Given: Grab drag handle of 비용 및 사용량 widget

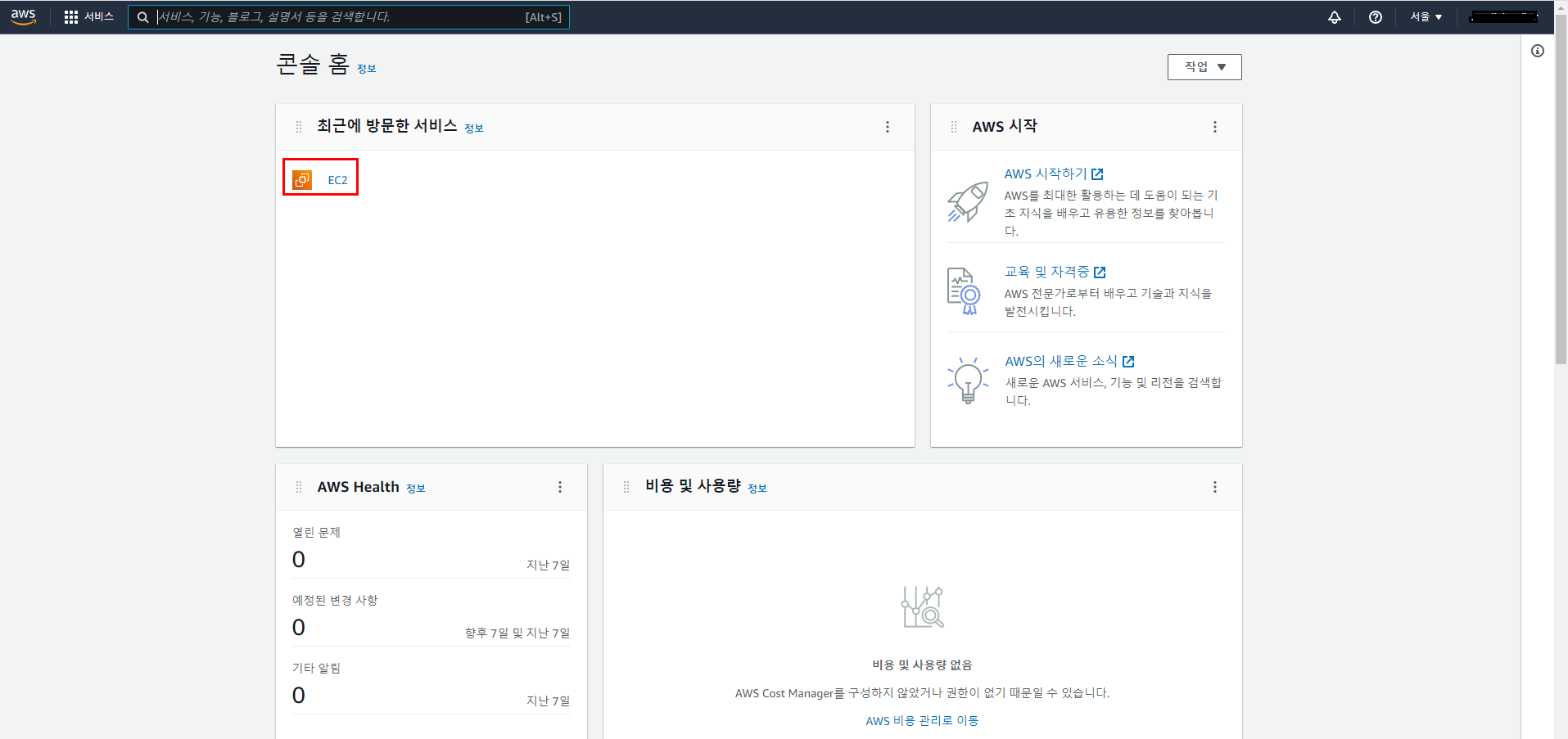Looking at the screenshot, I should click(x=626, y=487).
